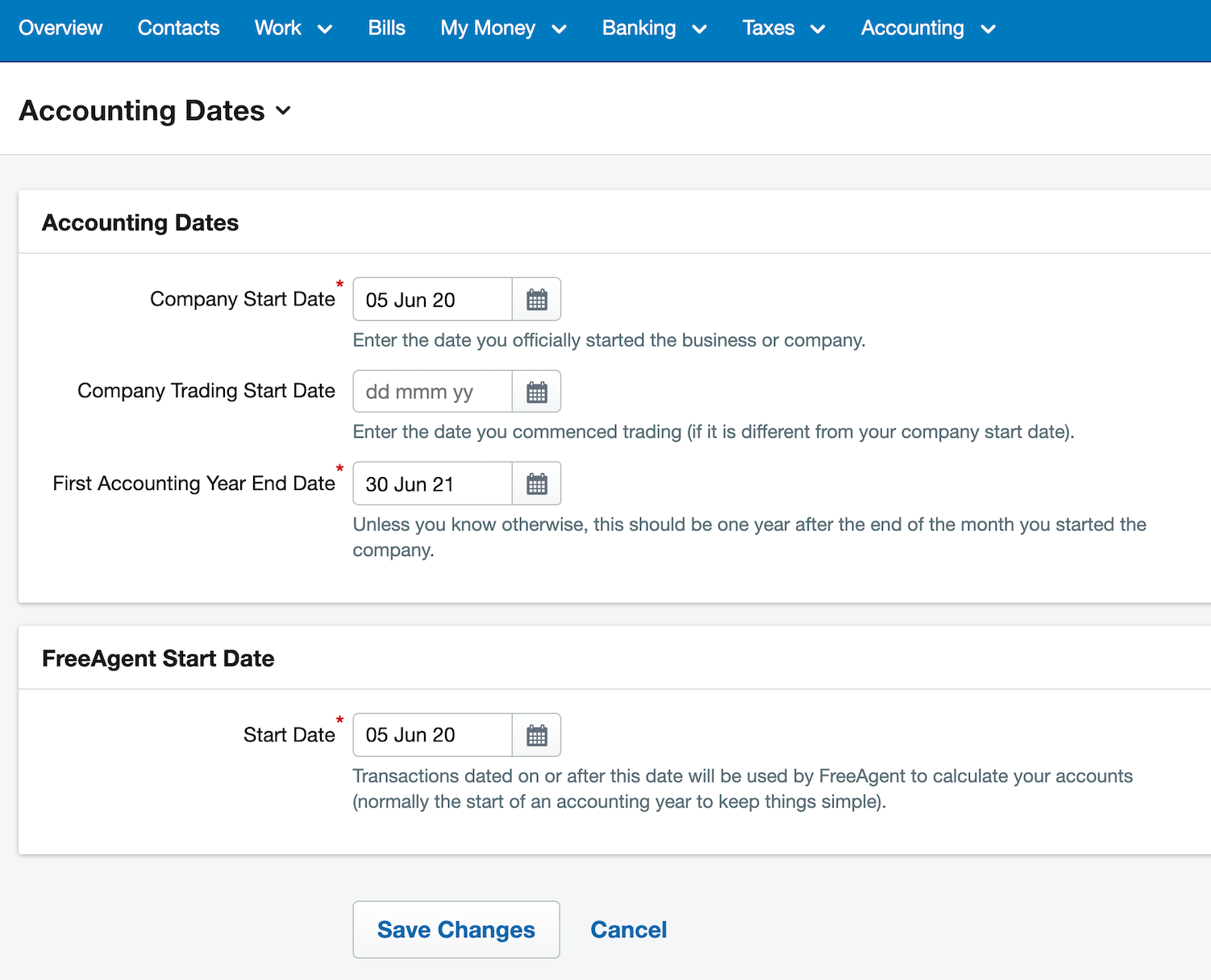Open the Contacts page
This screenshot has width=1211, height=980.
point(178,28)
